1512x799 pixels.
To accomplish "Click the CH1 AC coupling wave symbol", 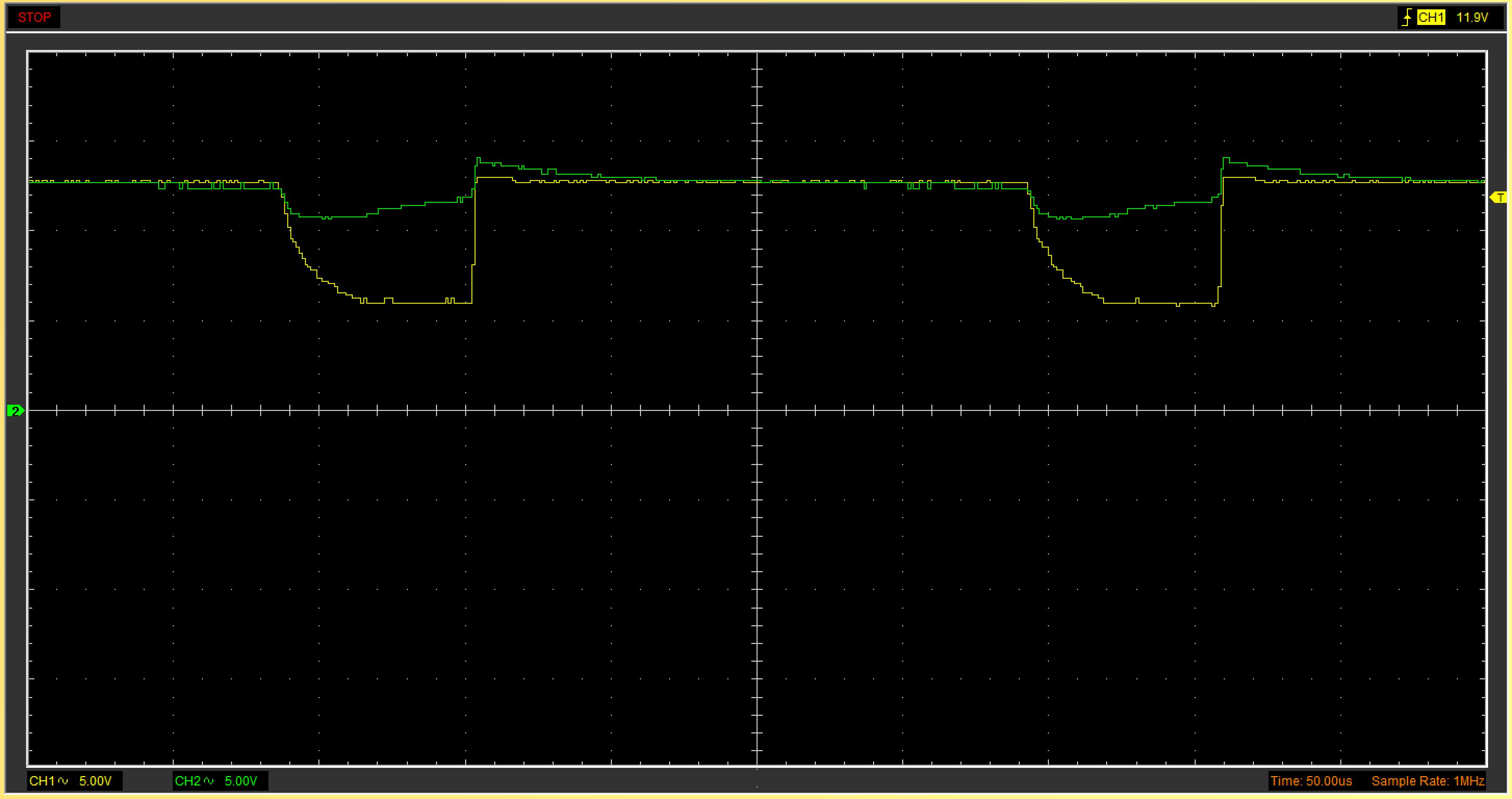I will [63, 781].
